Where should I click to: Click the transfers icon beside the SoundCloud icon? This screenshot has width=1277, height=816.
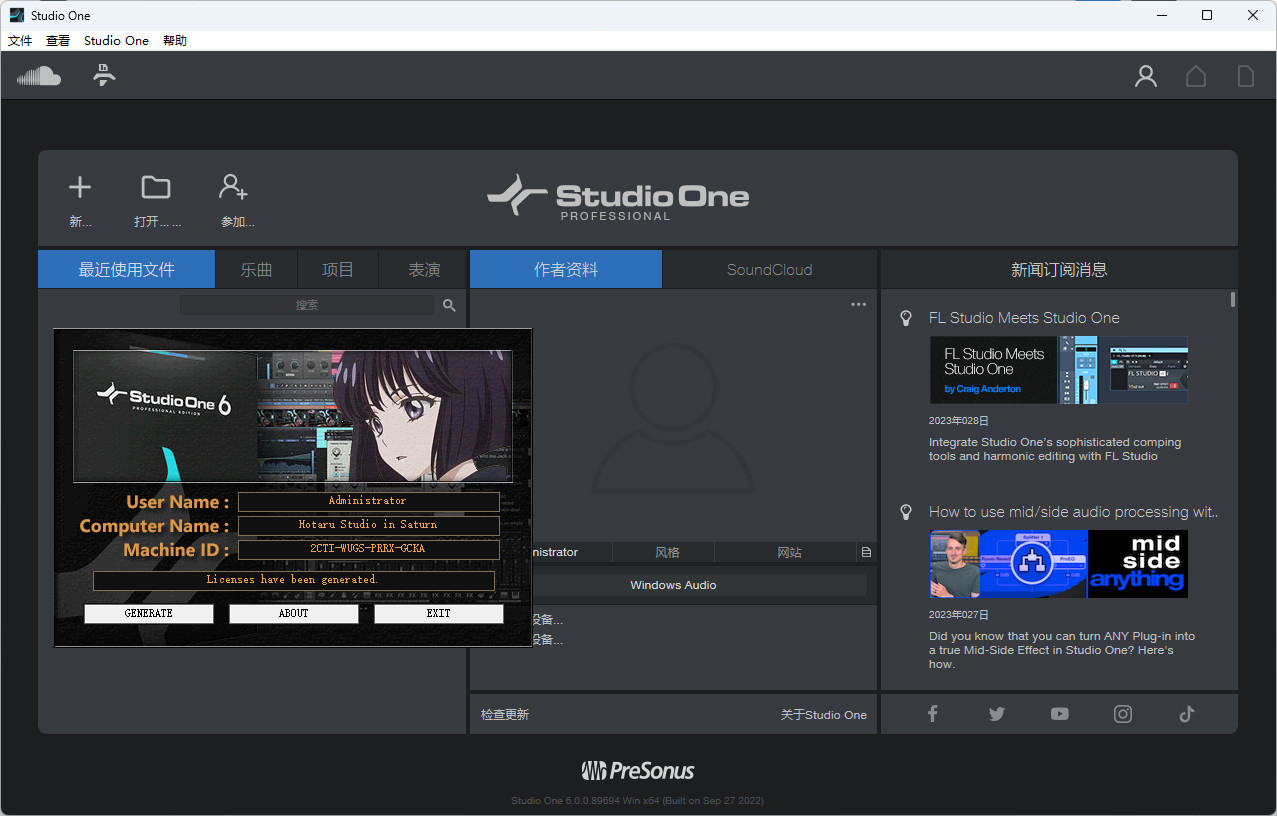tap(104, 75)
